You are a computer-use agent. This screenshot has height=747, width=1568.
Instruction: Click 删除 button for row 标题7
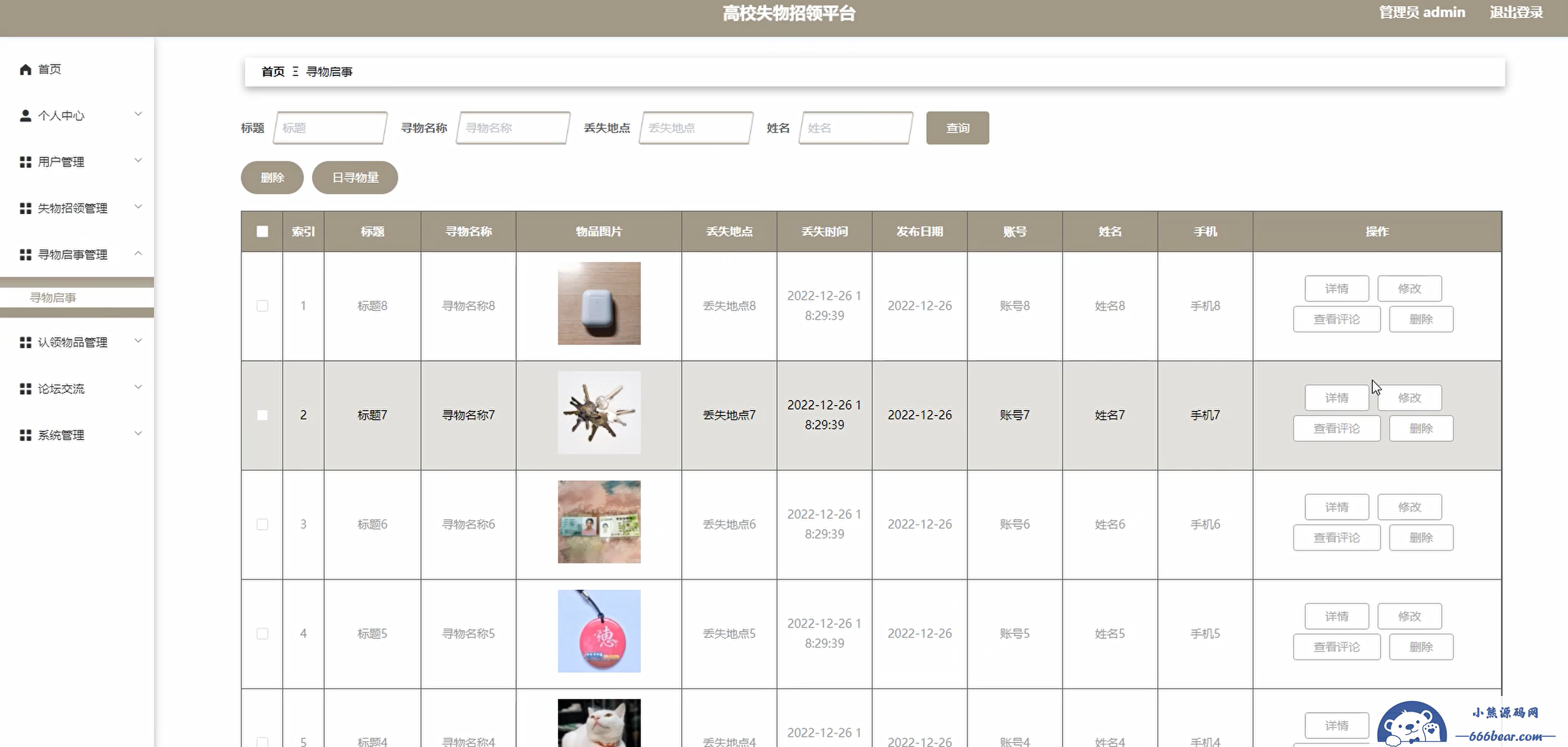[x=1421, y=428]
